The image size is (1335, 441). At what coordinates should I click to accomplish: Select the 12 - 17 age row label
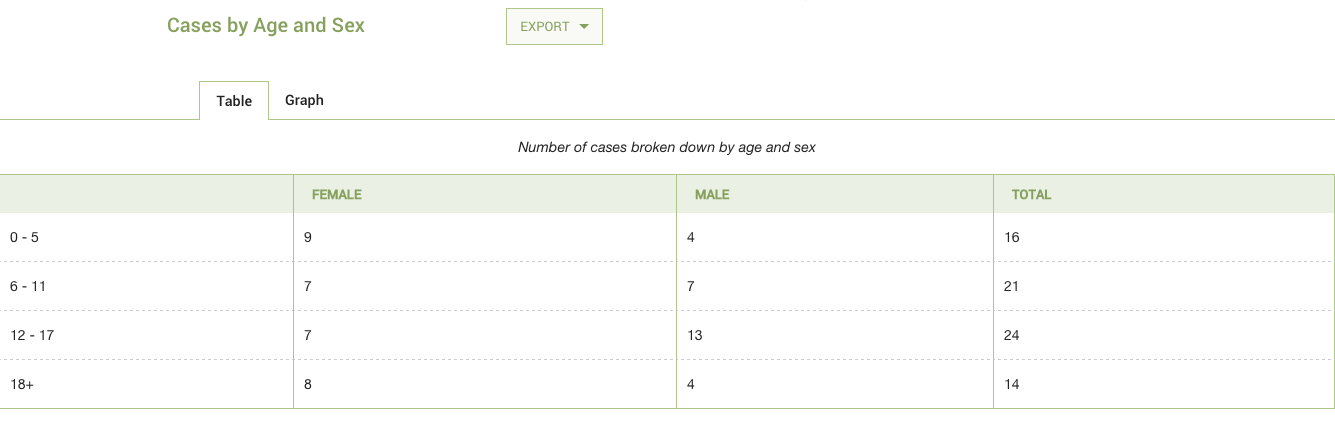(x=32, y=335)
